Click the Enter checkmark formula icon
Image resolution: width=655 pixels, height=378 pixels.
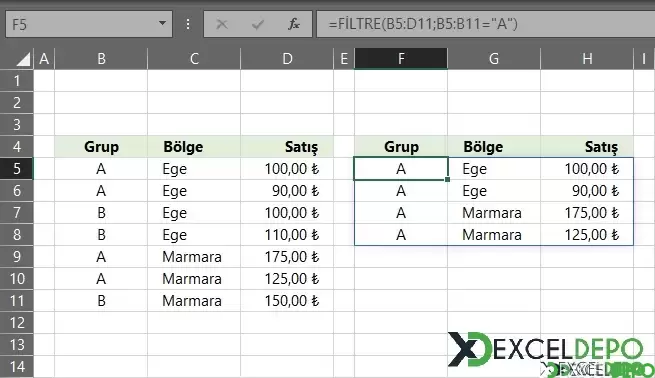click(258, 24)
